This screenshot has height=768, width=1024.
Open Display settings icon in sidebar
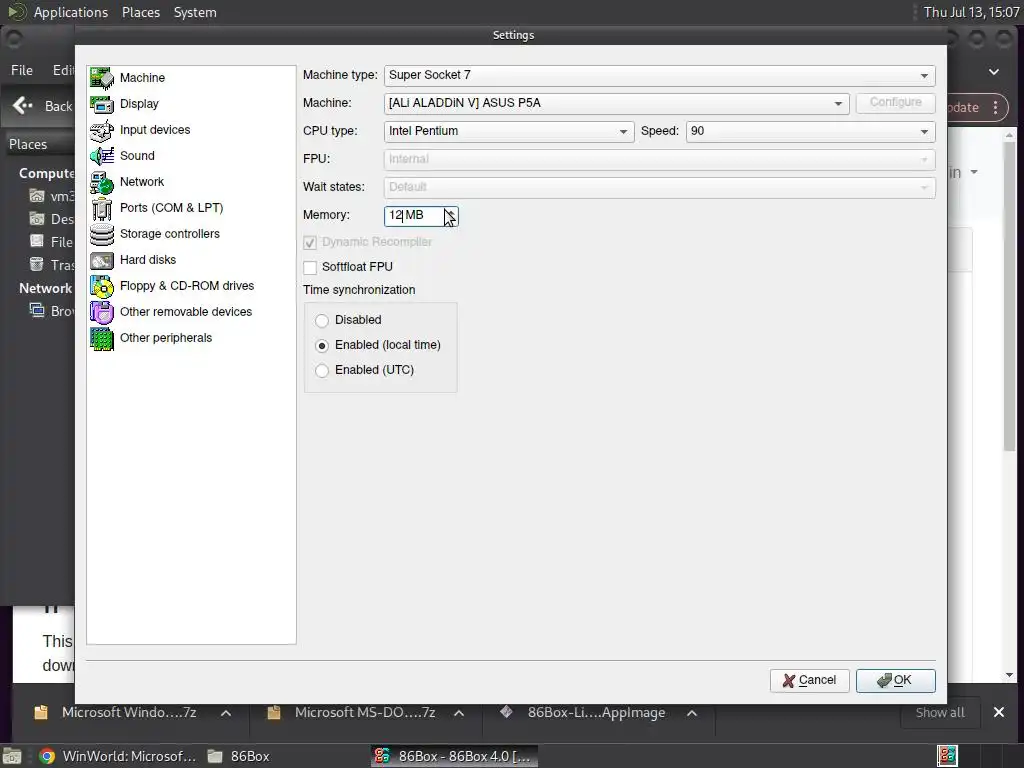coord(102,104)
